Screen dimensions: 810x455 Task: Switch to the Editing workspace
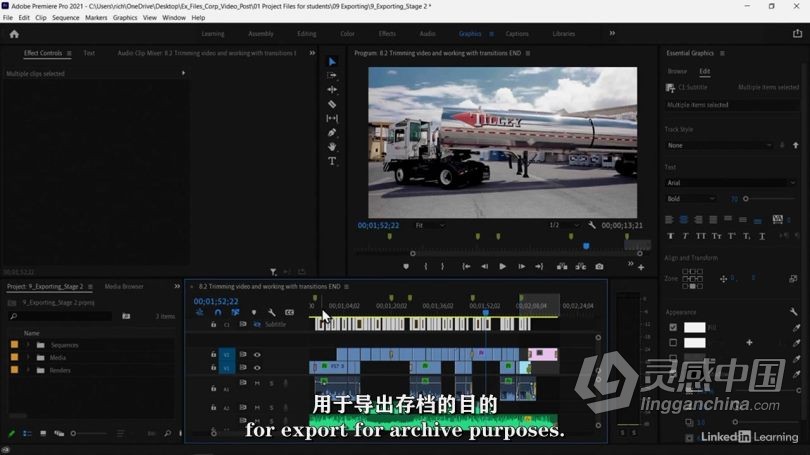pyautogui.click(x=306, y=34)
